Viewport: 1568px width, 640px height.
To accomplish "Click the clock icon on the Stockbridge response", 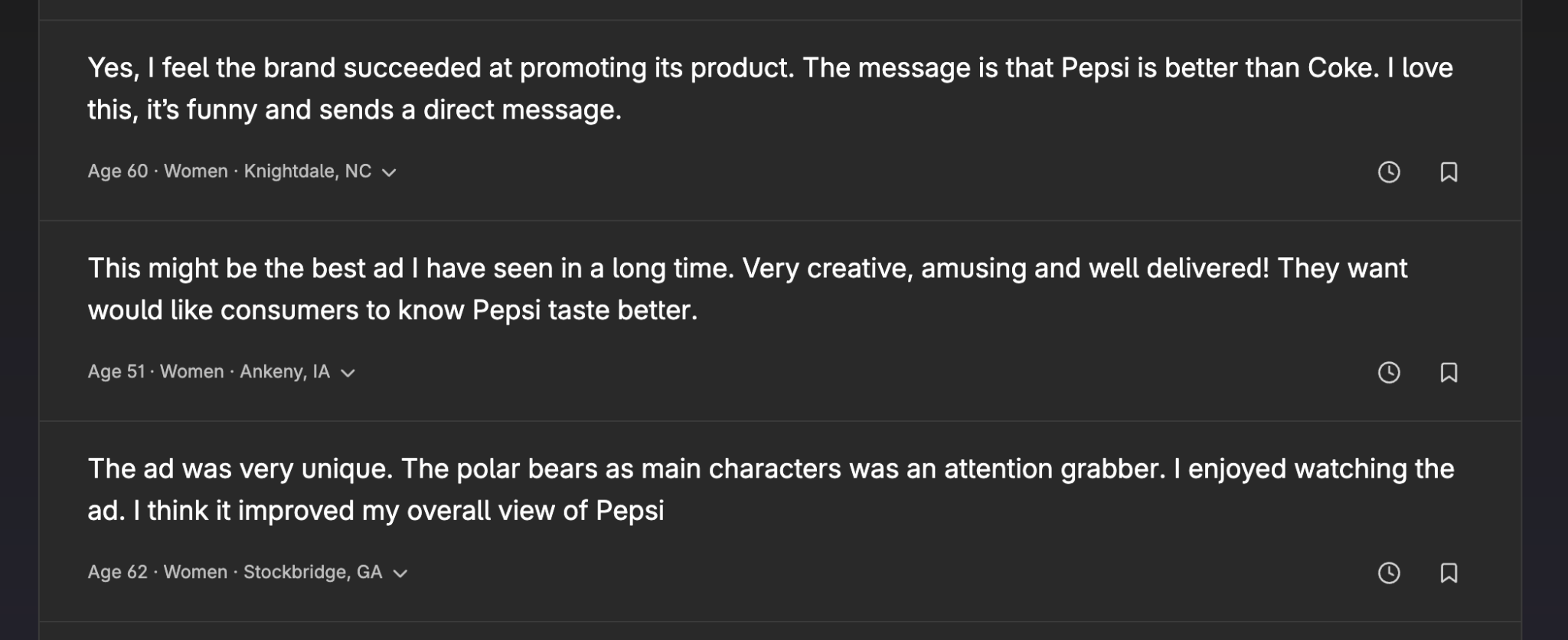I will (1389, 573).
